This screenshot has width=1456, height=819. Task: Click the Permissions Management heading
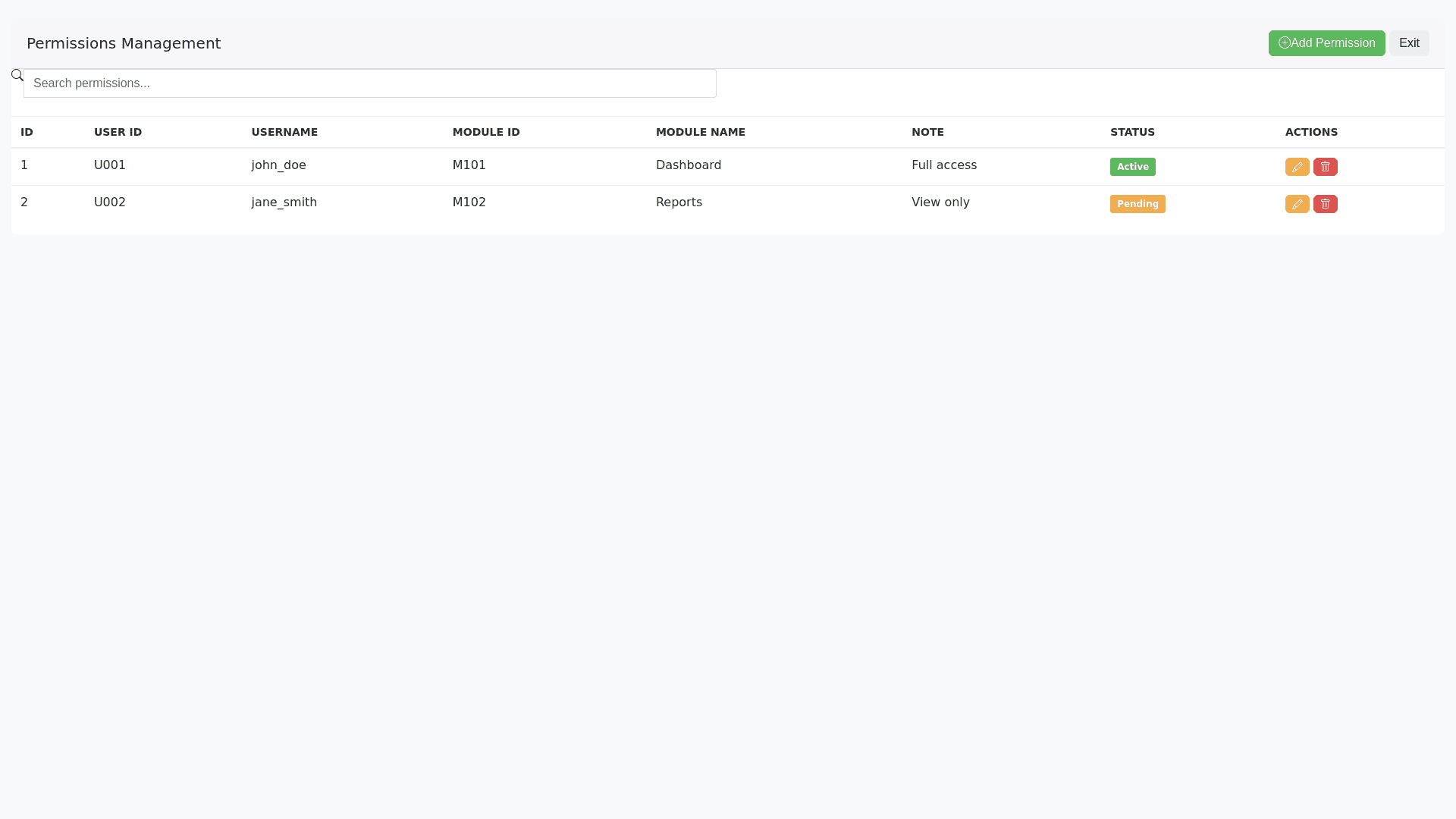tap(124, 43)
